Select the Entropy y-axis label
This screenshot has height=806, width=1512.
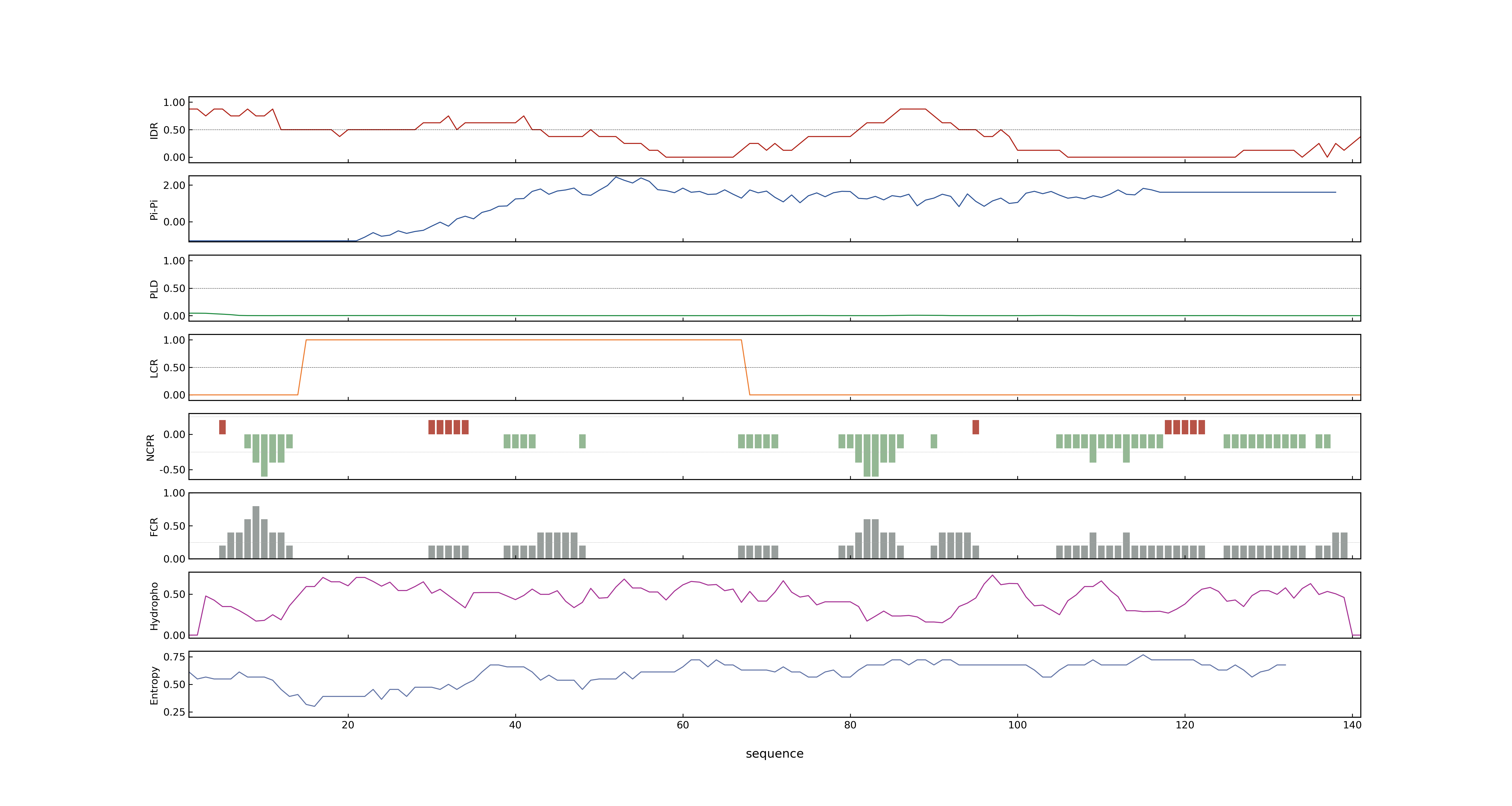pos(154,685)
